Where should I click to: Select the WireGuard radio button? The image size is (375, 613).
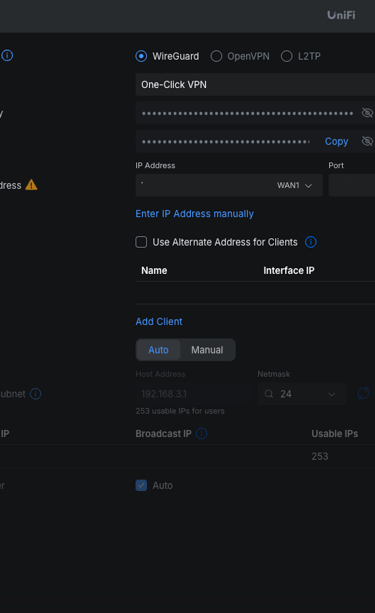[x=141, y=56]
